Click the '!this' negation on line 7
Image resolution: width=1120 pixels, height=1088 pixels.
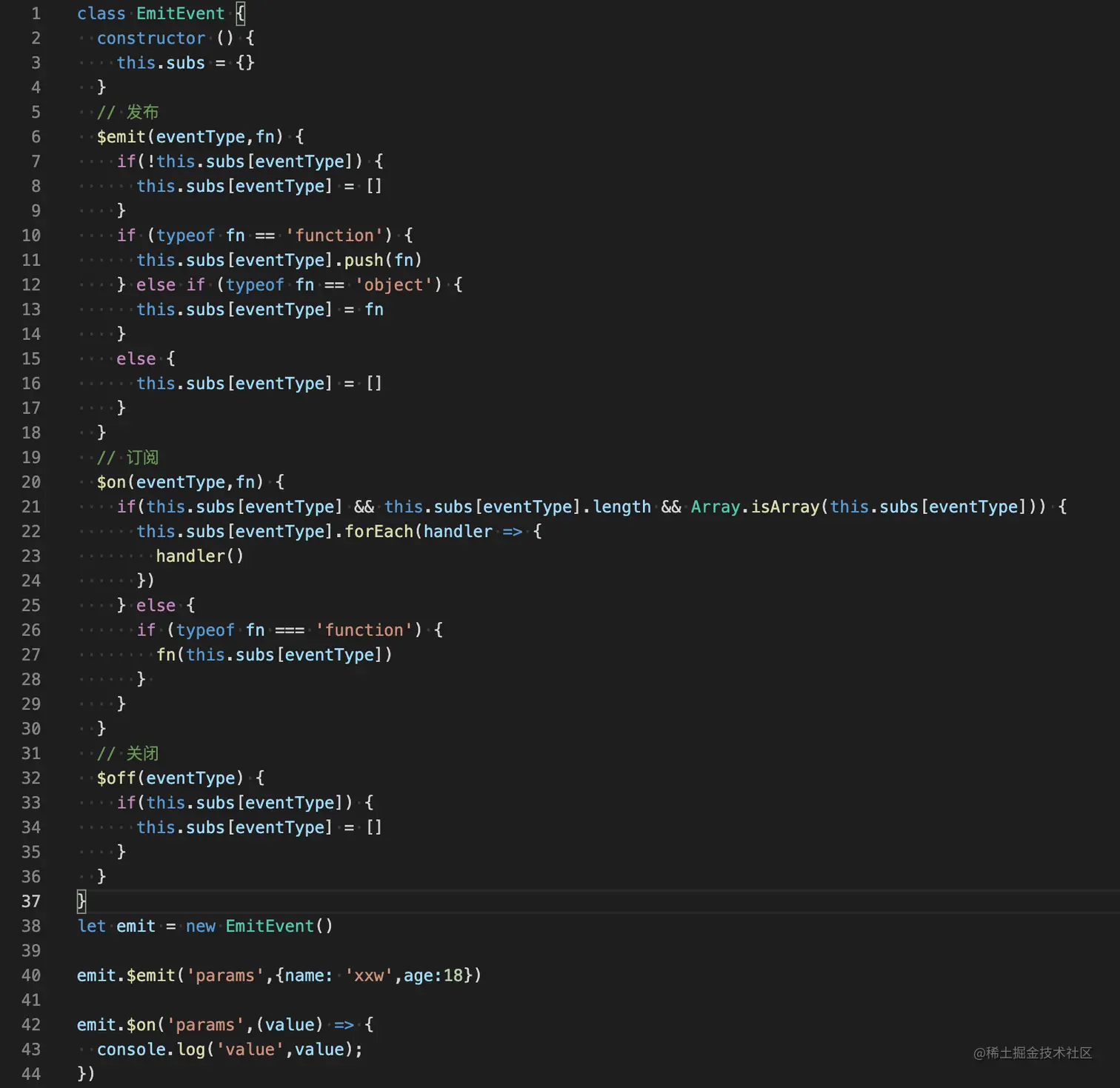point(171,161)
